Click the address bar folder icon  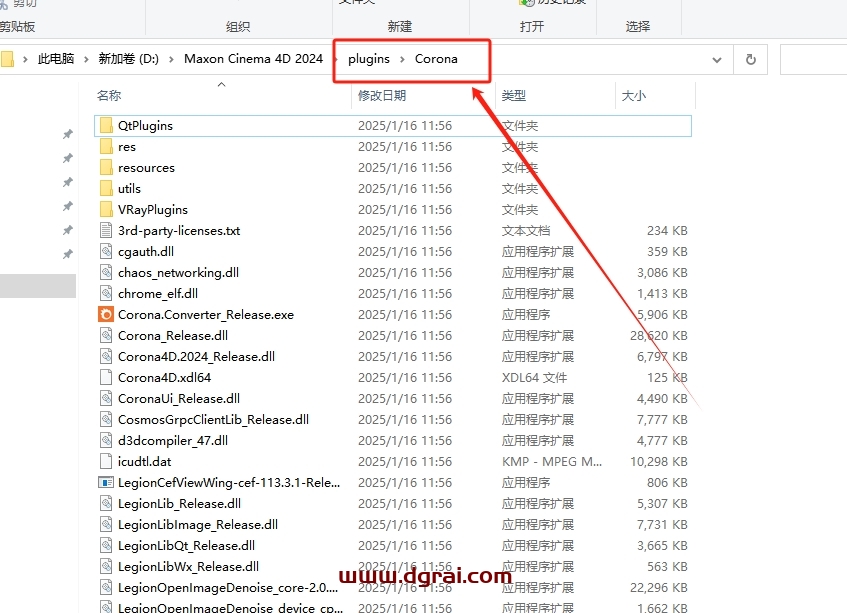tap(7, 59)
